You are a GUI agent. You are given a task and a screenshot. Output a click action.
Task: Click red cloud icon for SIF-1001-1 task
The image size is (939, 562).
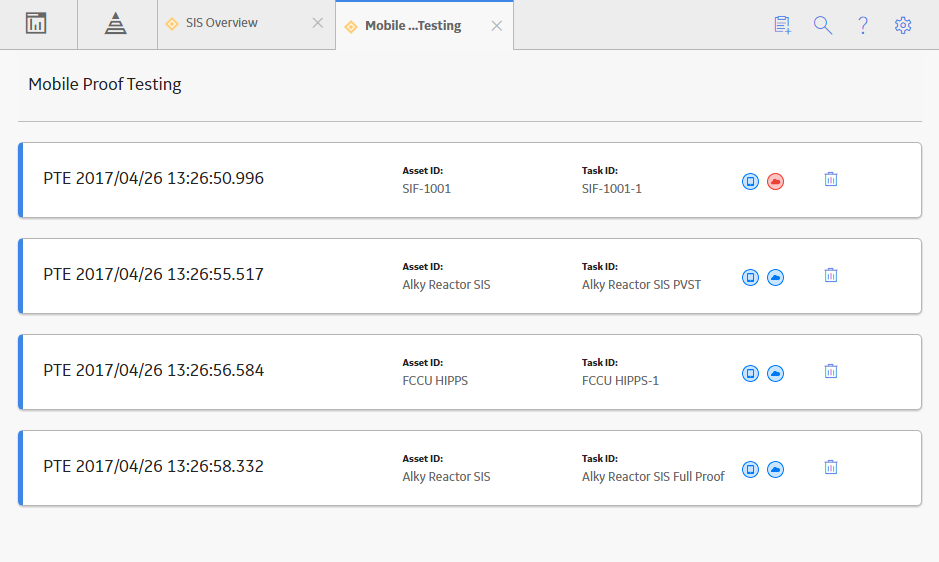(x=776, y=181)
